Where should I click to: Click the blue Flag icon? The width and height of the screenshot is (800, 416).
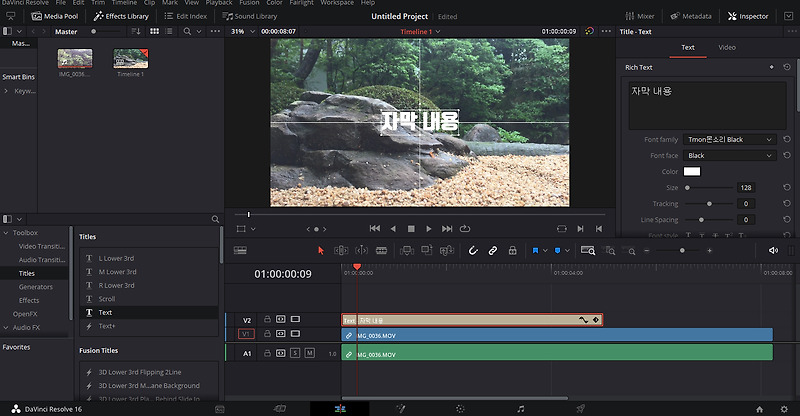537,250
